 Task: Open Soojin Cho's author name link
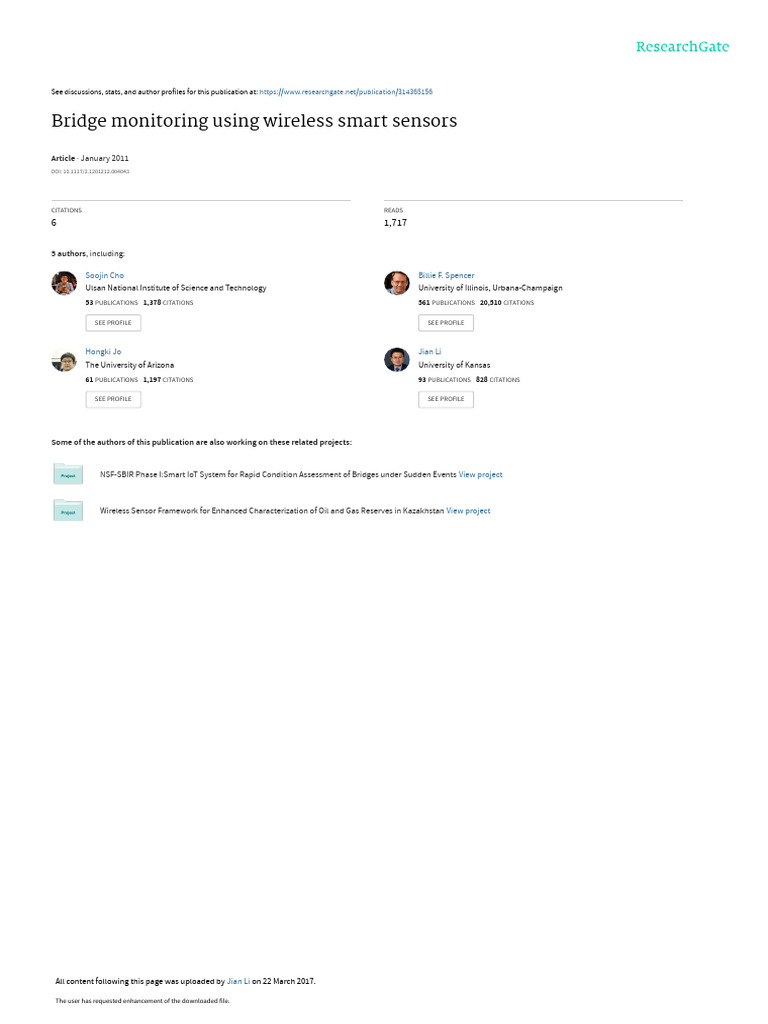[x=104, y=276]
